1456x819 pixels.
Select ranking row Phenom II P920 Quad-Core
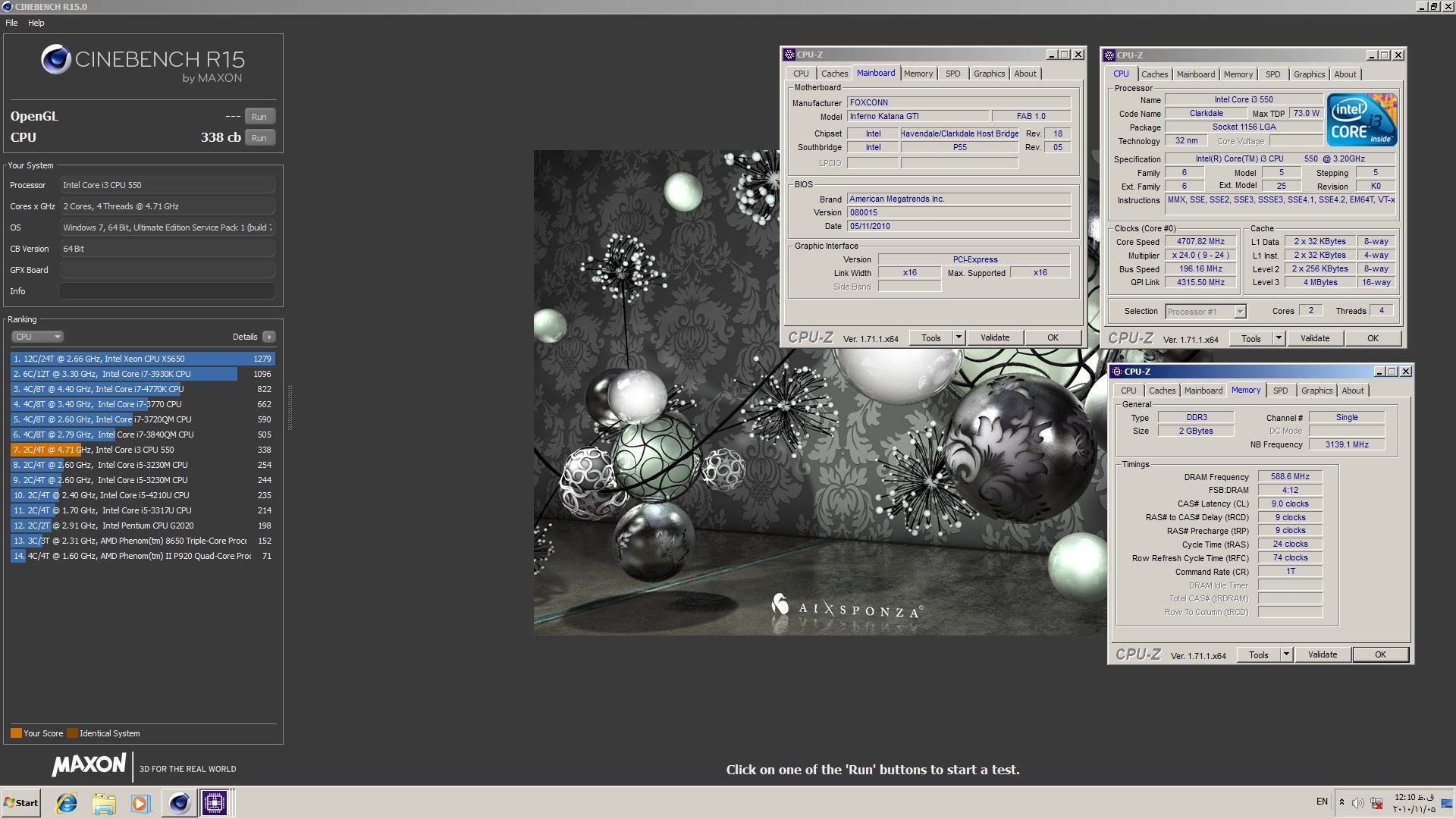click(143, 556)
